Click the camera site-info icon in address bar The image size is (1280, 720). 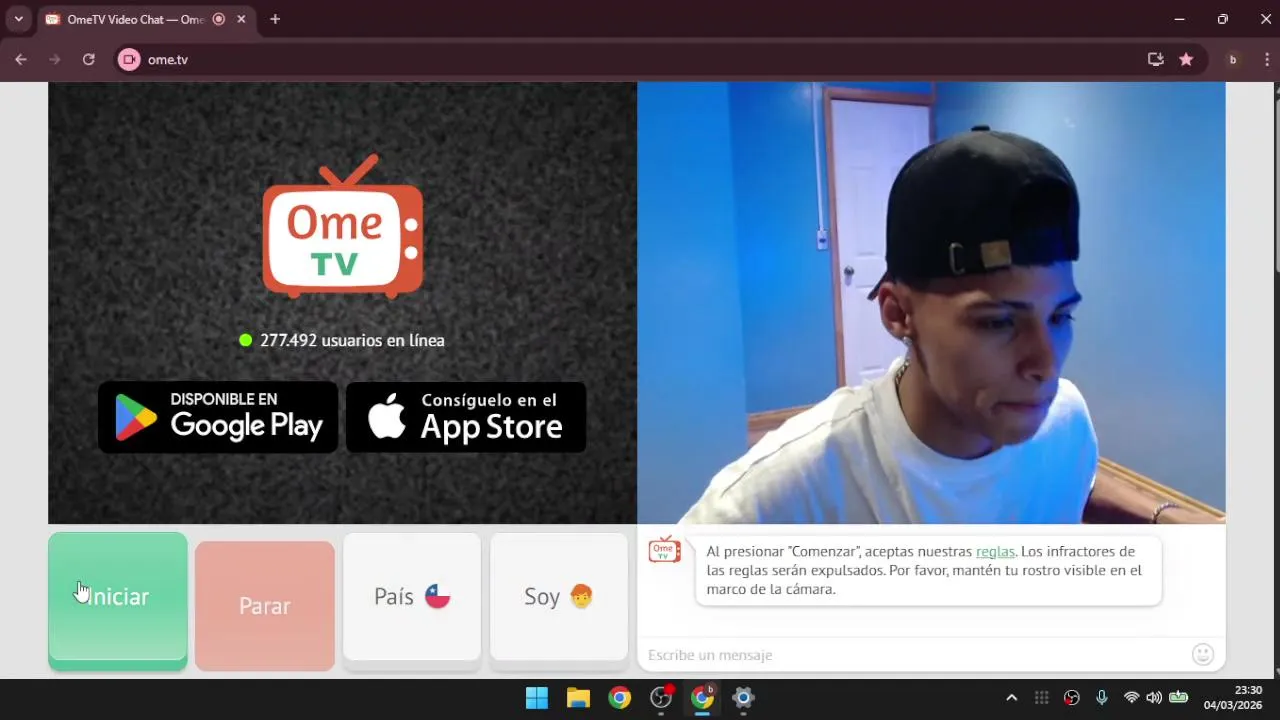pos(129,60)
